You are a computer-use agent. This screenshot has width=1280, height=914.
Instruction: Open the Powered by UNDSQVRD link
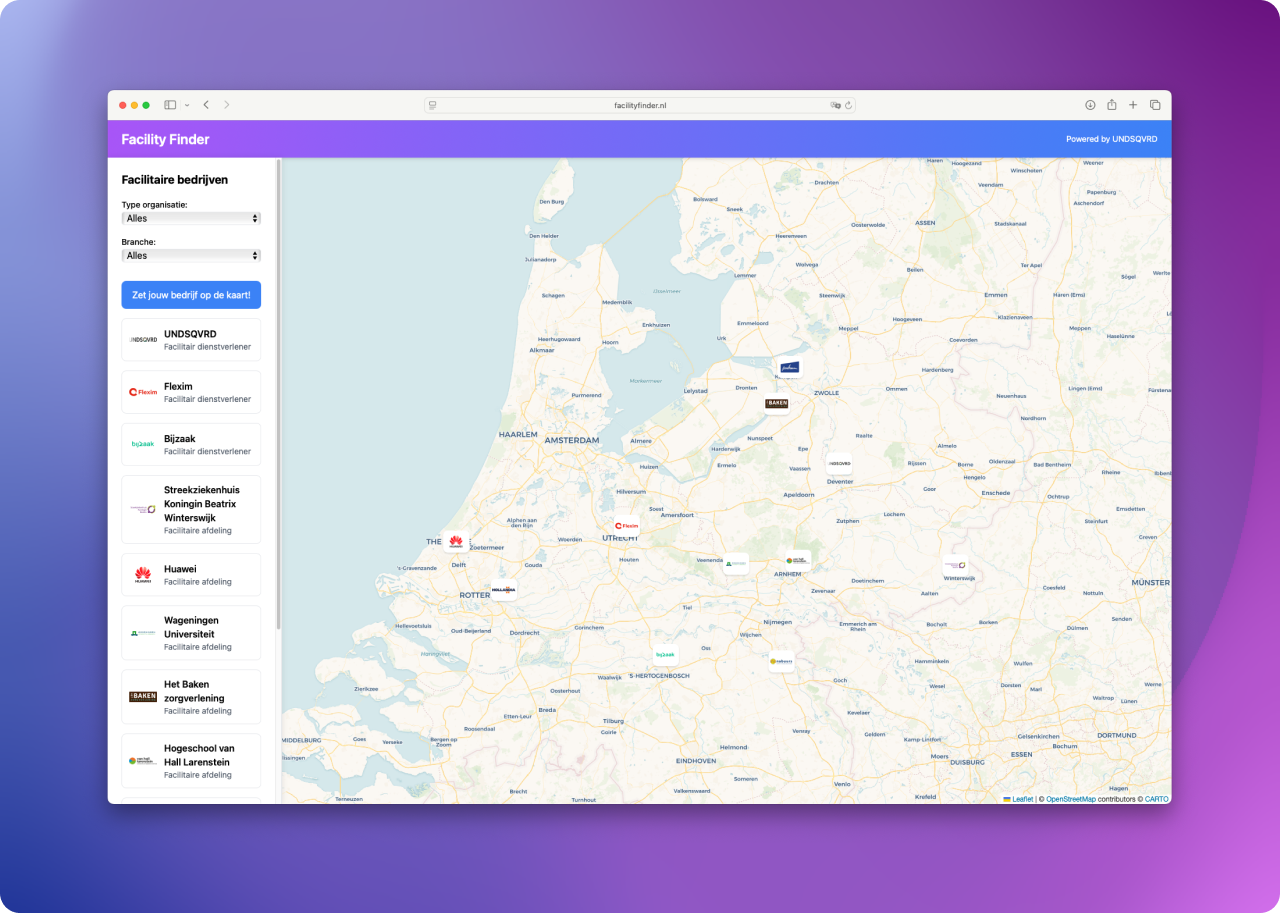click(1112, 139)
